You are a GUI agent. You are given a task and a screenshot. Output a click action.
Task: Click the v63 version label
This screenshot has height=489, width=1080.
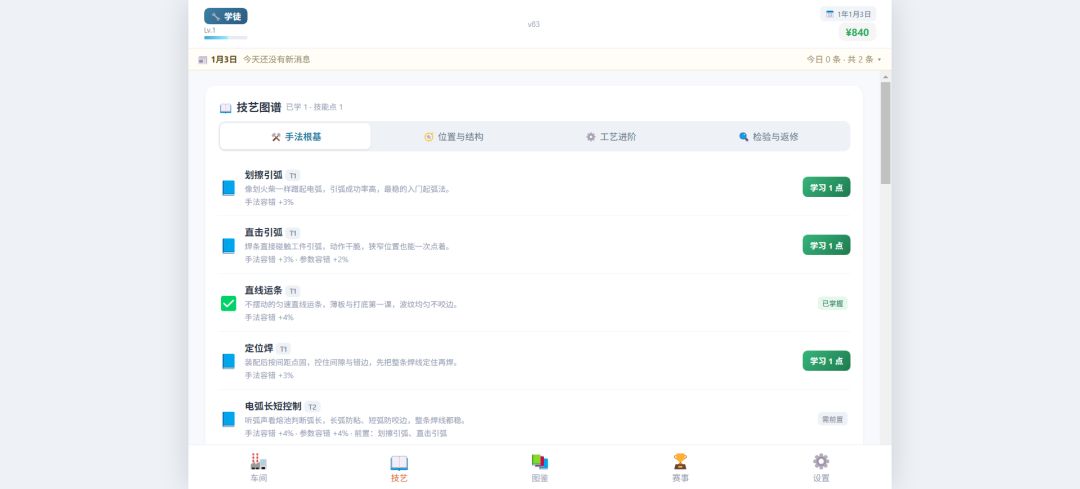coord(534,24)
